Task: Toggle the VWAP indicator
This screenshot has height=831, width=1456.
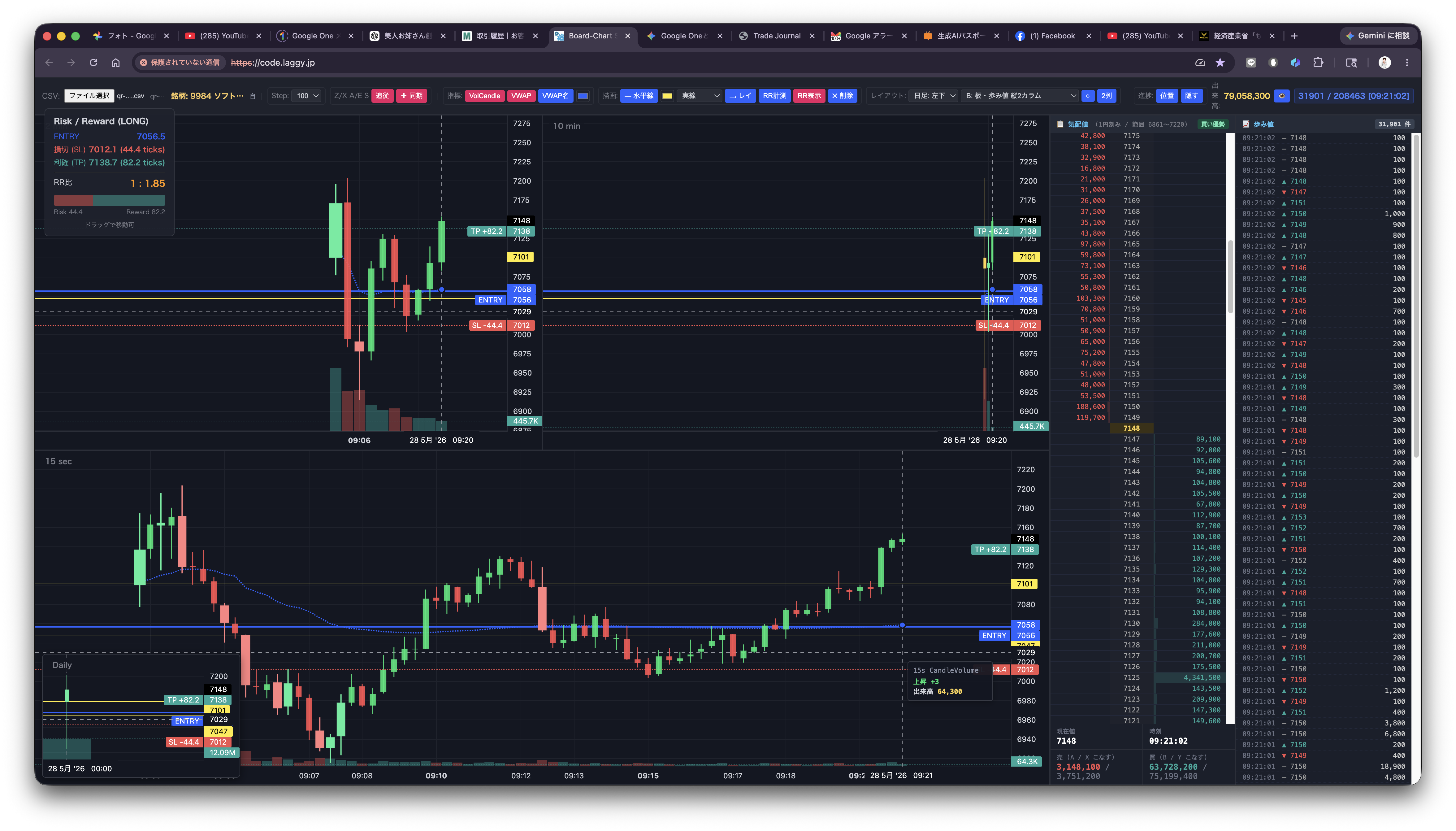Action: pyautogui.click(x=520, y=96)
